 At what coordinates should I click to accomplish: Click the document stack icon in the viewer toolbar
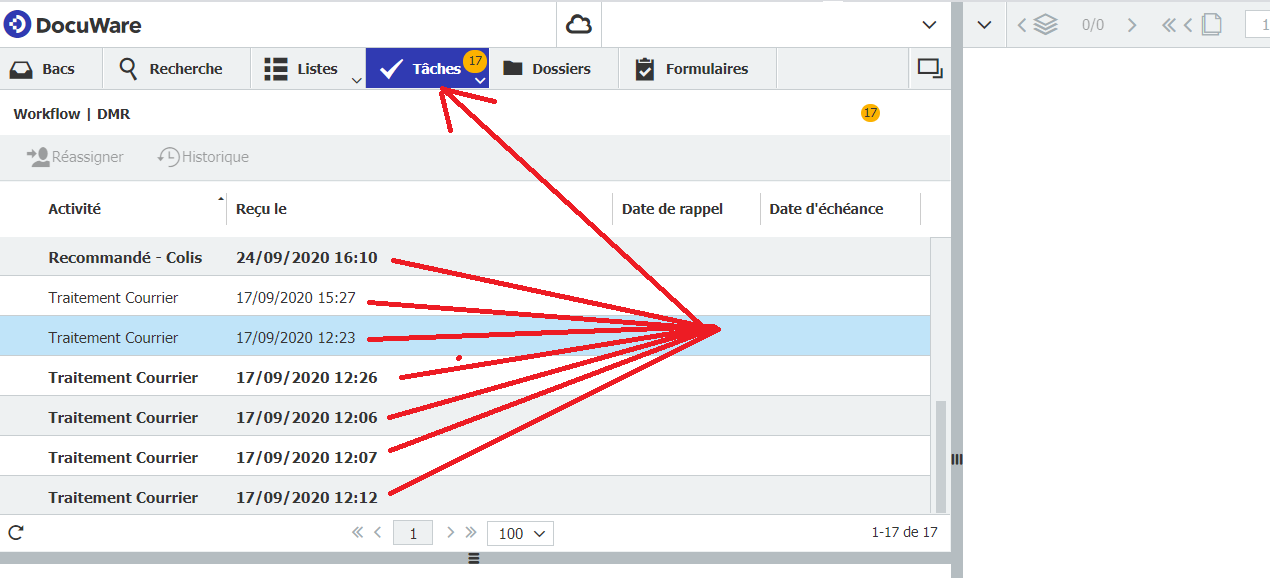[1045, 25]
